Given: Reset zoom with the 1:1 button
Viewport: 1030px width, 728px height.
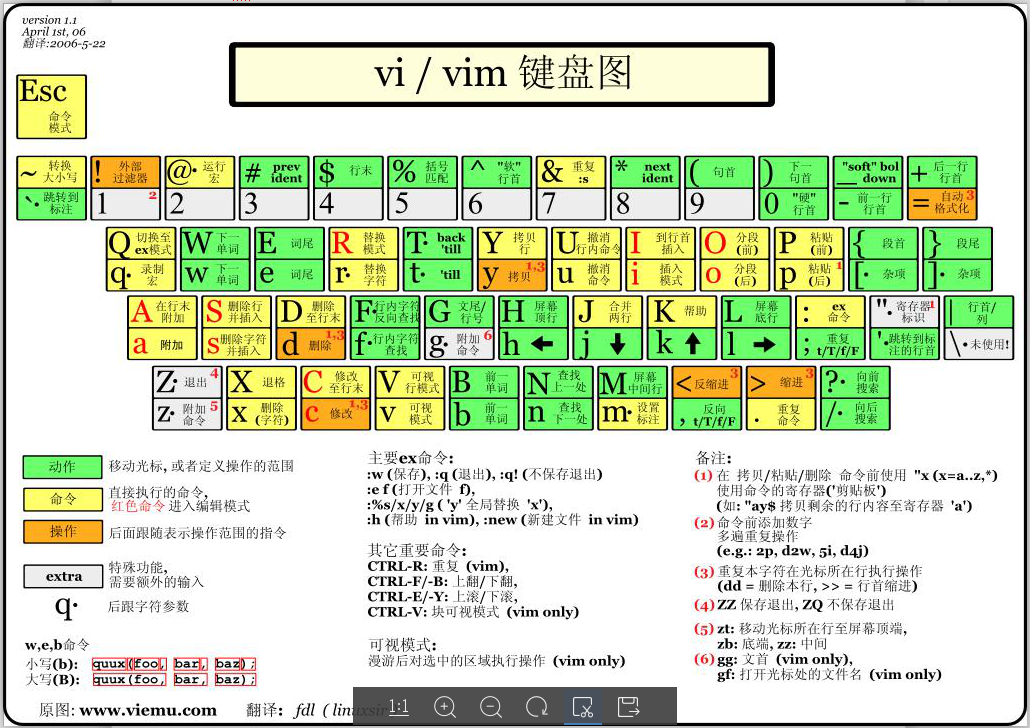Looking at the screenshot, I should tap(399, 707).
